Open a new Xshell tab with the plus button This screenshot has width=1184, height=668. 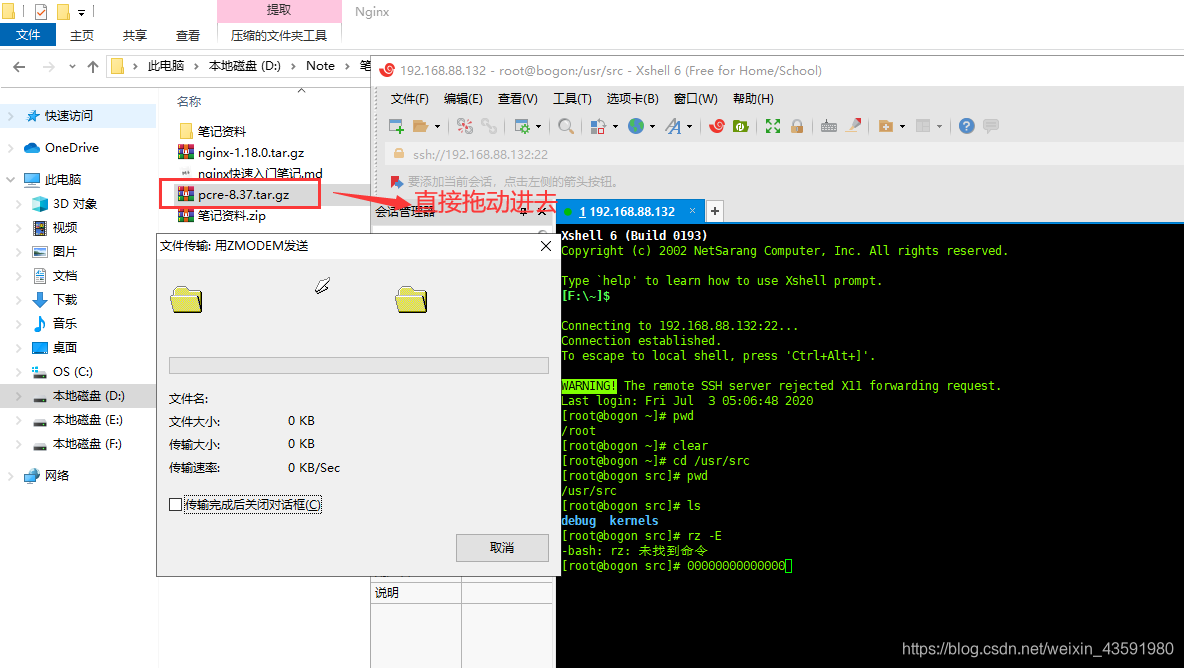click(714, 211)
